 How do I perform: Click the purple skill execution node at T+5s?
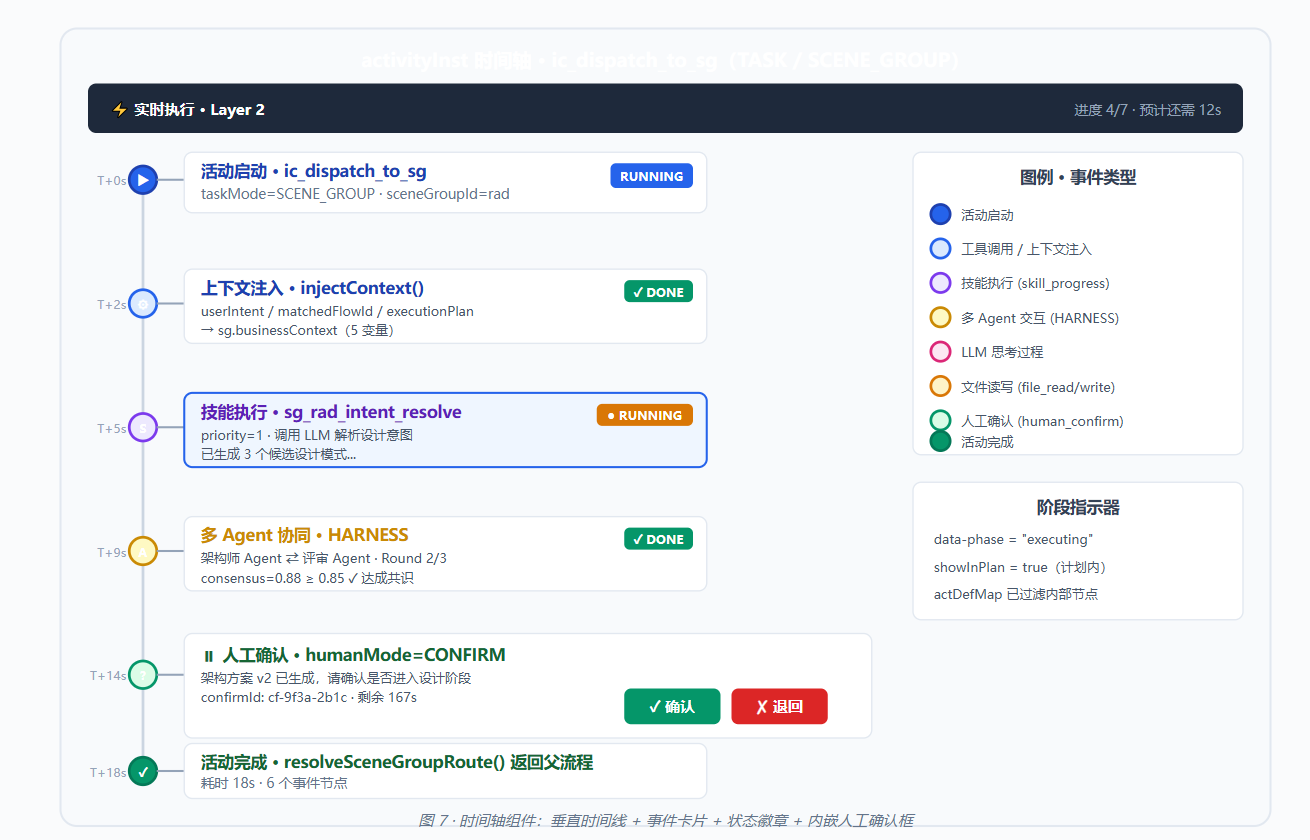coord(143,428)
